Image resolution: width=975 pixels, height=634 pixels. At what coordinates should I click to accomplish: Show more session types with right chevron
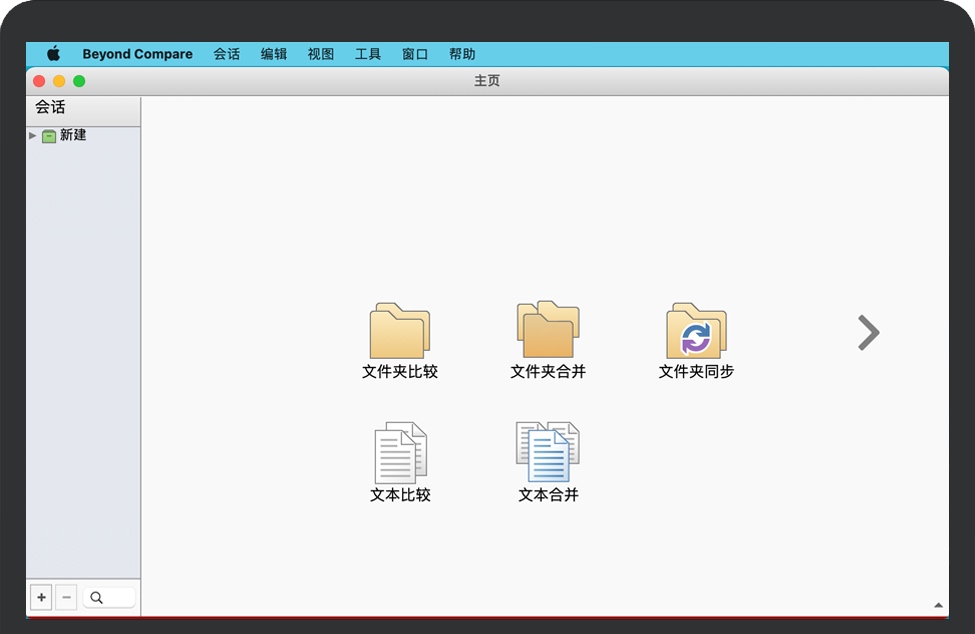click(868, 333)
